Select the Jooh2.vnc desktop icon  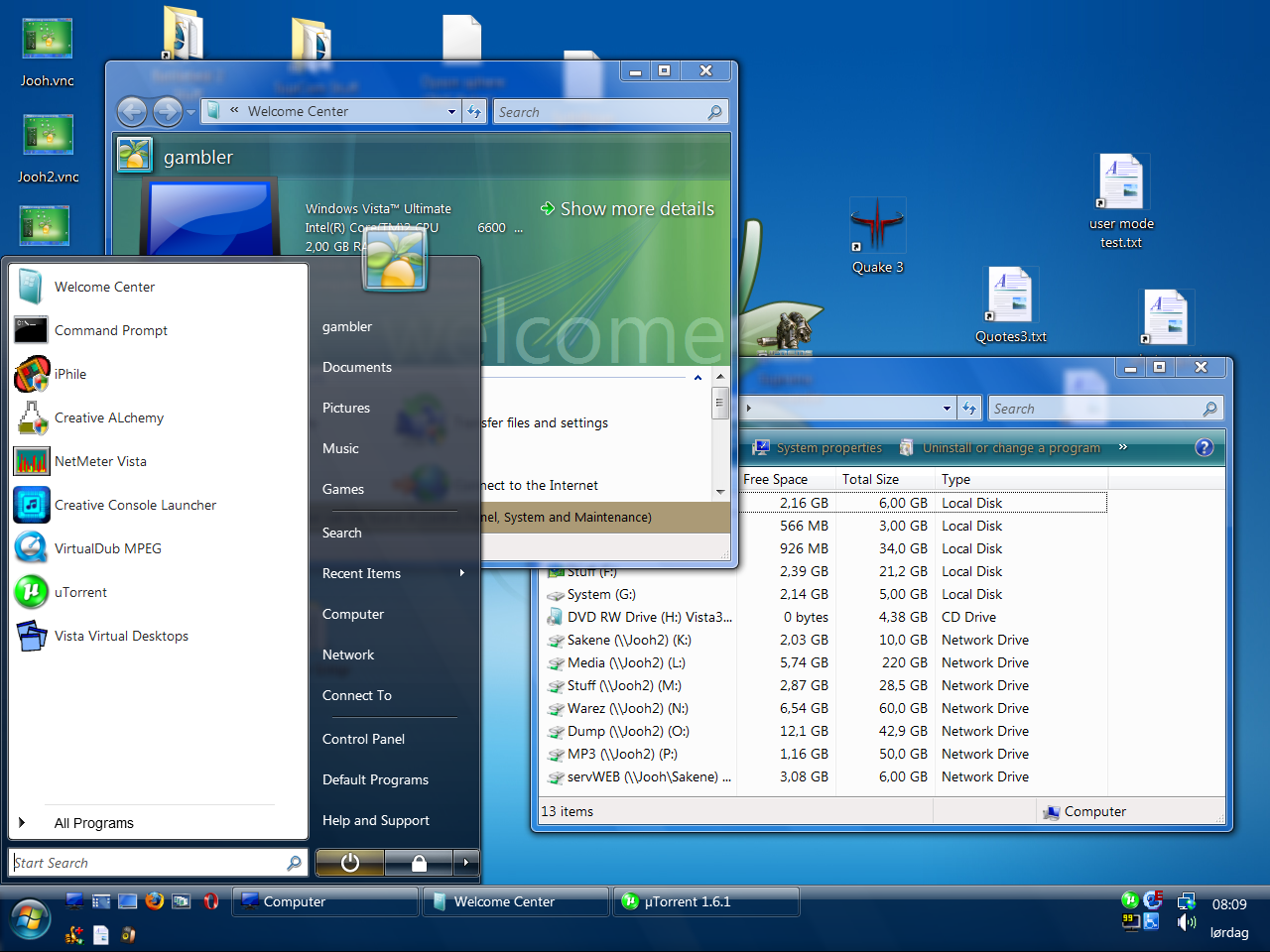pyautogui.click(x=48, y=149)
